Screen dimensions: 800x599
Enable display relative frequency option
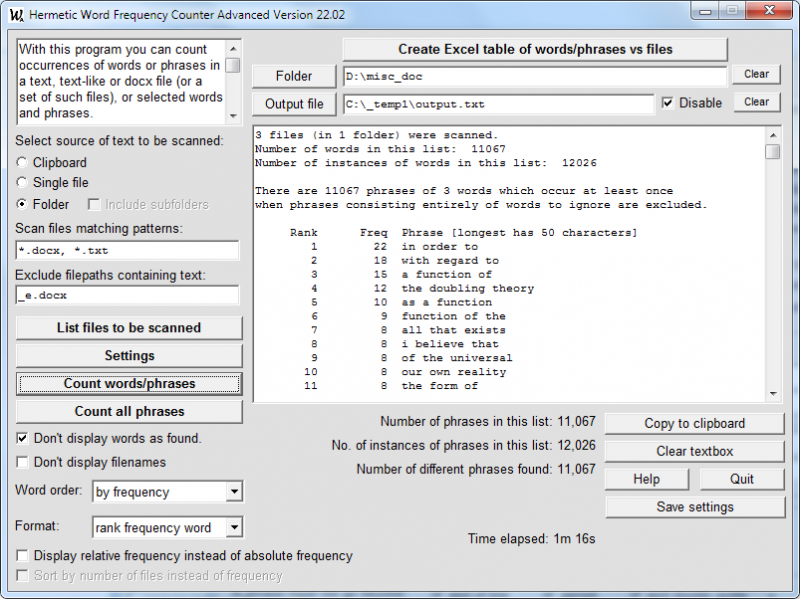(x=23, y=555)
